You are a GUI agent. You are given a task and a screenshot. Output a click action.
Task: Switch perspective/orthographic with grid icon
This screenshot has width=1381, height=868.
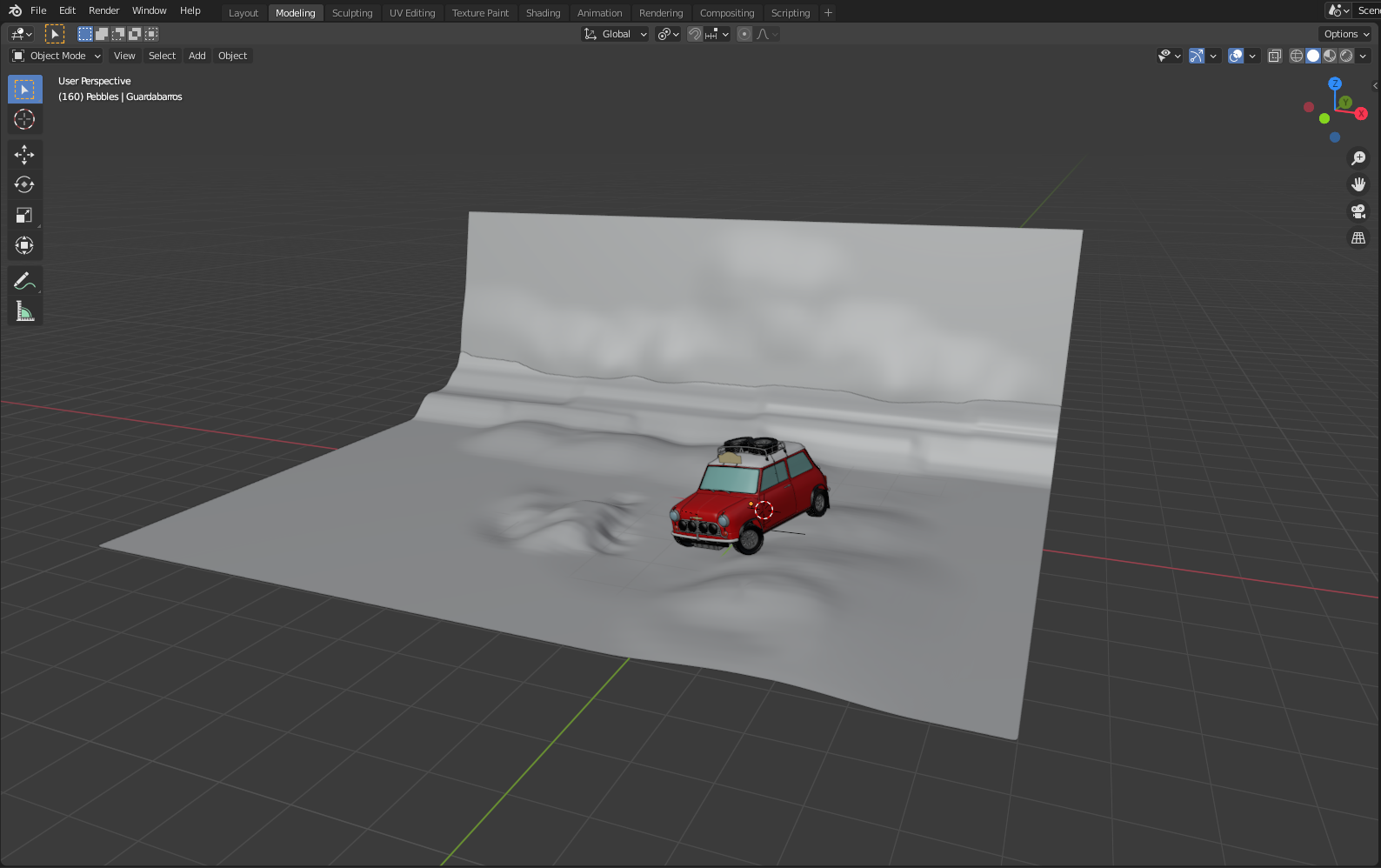point(1358,238)
